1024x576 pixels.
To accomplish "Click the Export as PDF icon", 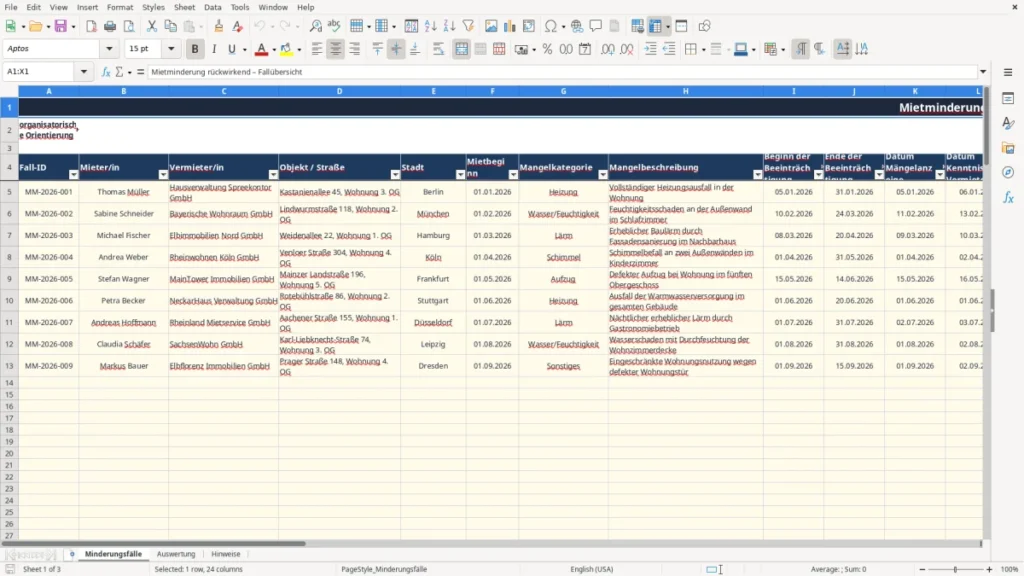I will (91, 26).
